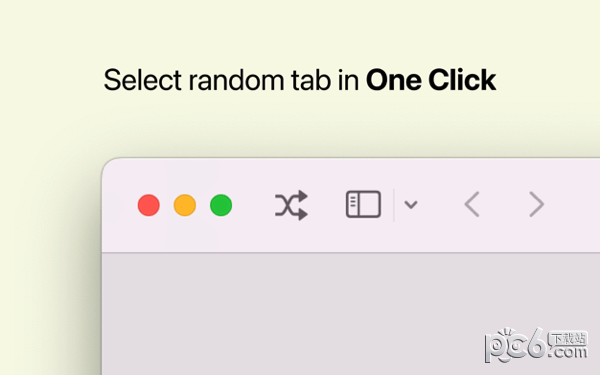Screen dimensions: 600x375
Task: Click the word "in" in the heading
Action: (348, 80)
